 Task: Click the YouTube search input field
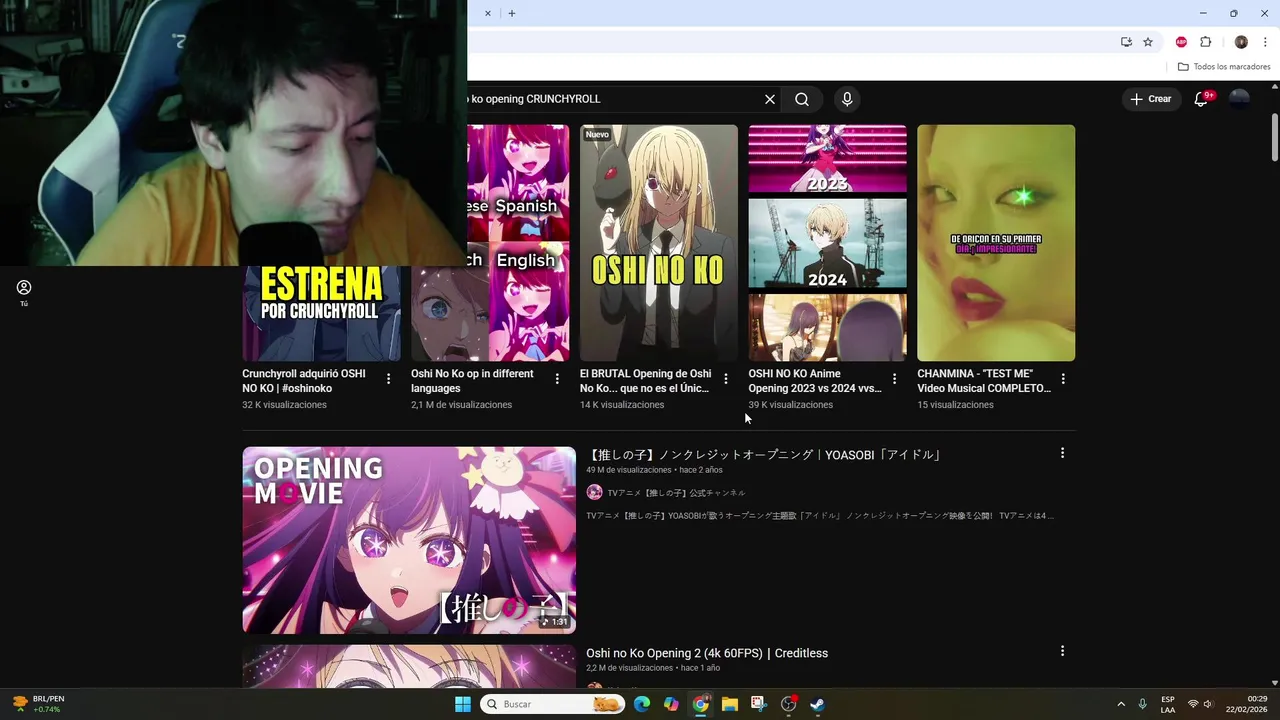pyautogui.click(x=610, y=99)
